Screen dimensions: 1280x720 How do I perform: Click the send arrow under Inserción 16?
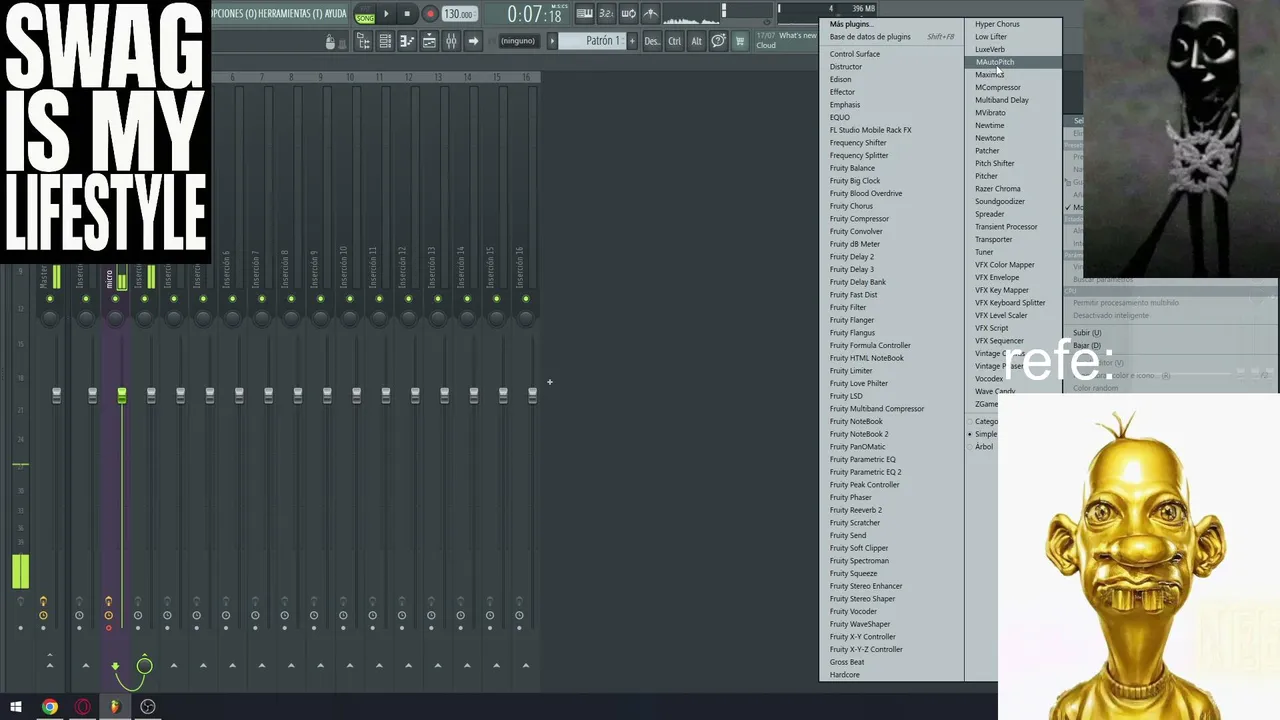click(x=525, y=665)
